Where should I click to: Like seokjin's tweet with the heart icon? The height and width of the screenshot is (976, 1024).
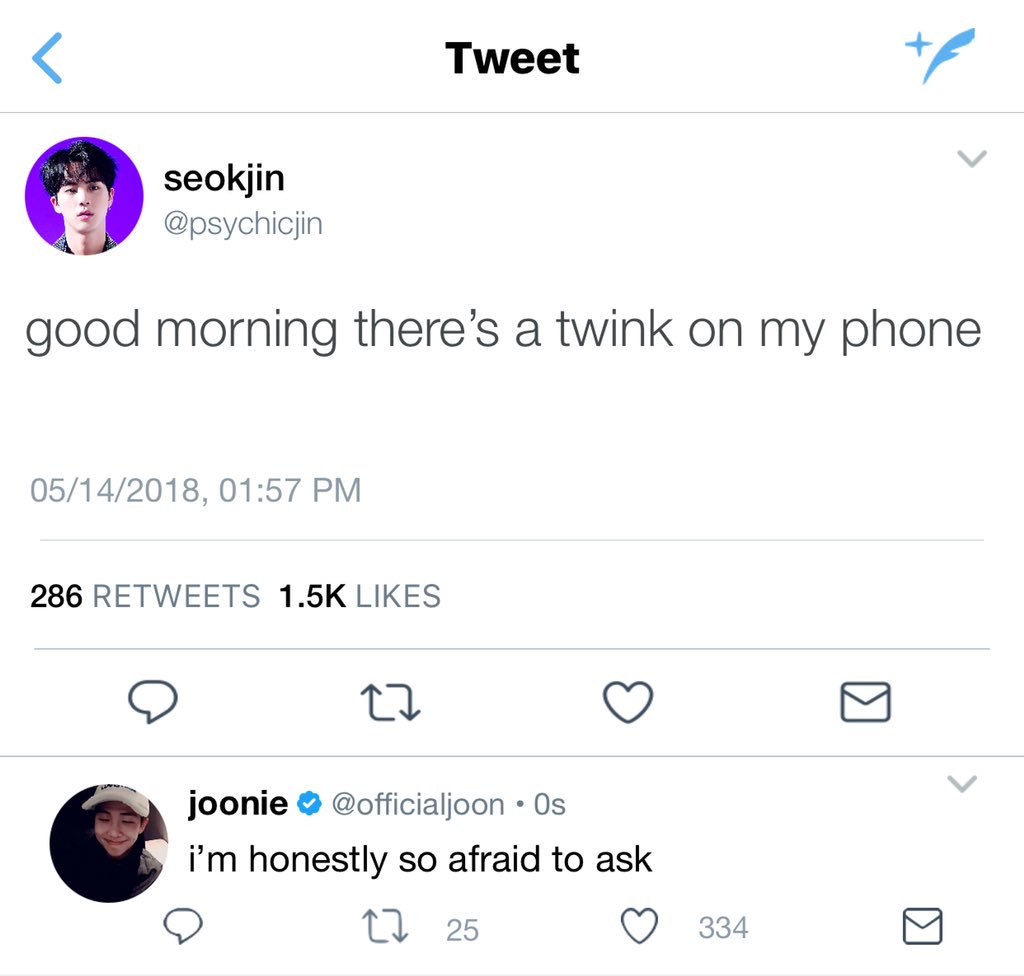coord(628,702)
